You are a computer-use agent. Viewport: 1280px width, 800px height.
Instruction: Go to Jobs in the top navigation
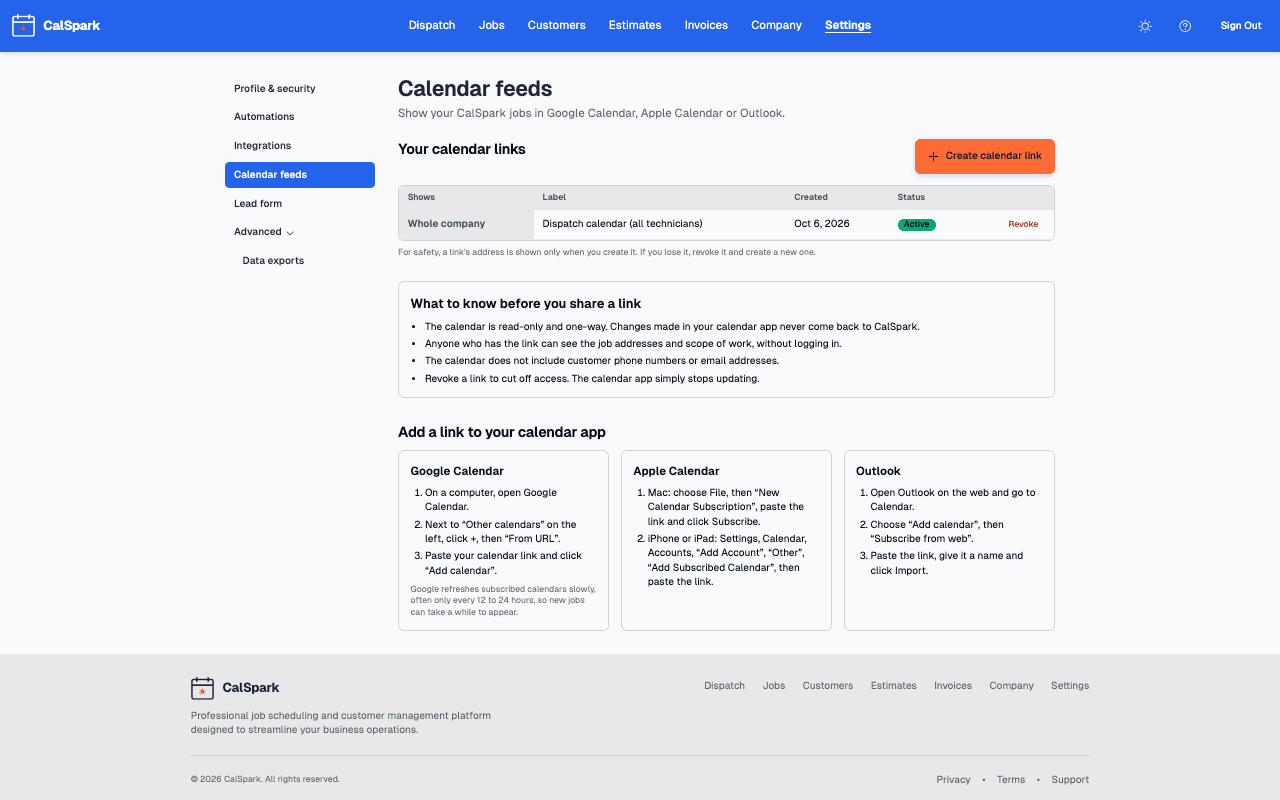tap(492, 25)
